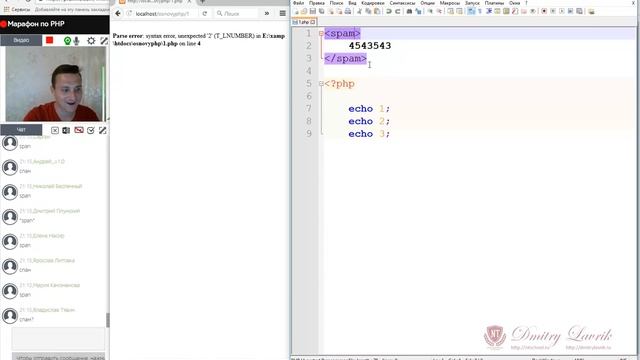
Task: Open the Поиск menu in Notepad++
Action: 336,3
